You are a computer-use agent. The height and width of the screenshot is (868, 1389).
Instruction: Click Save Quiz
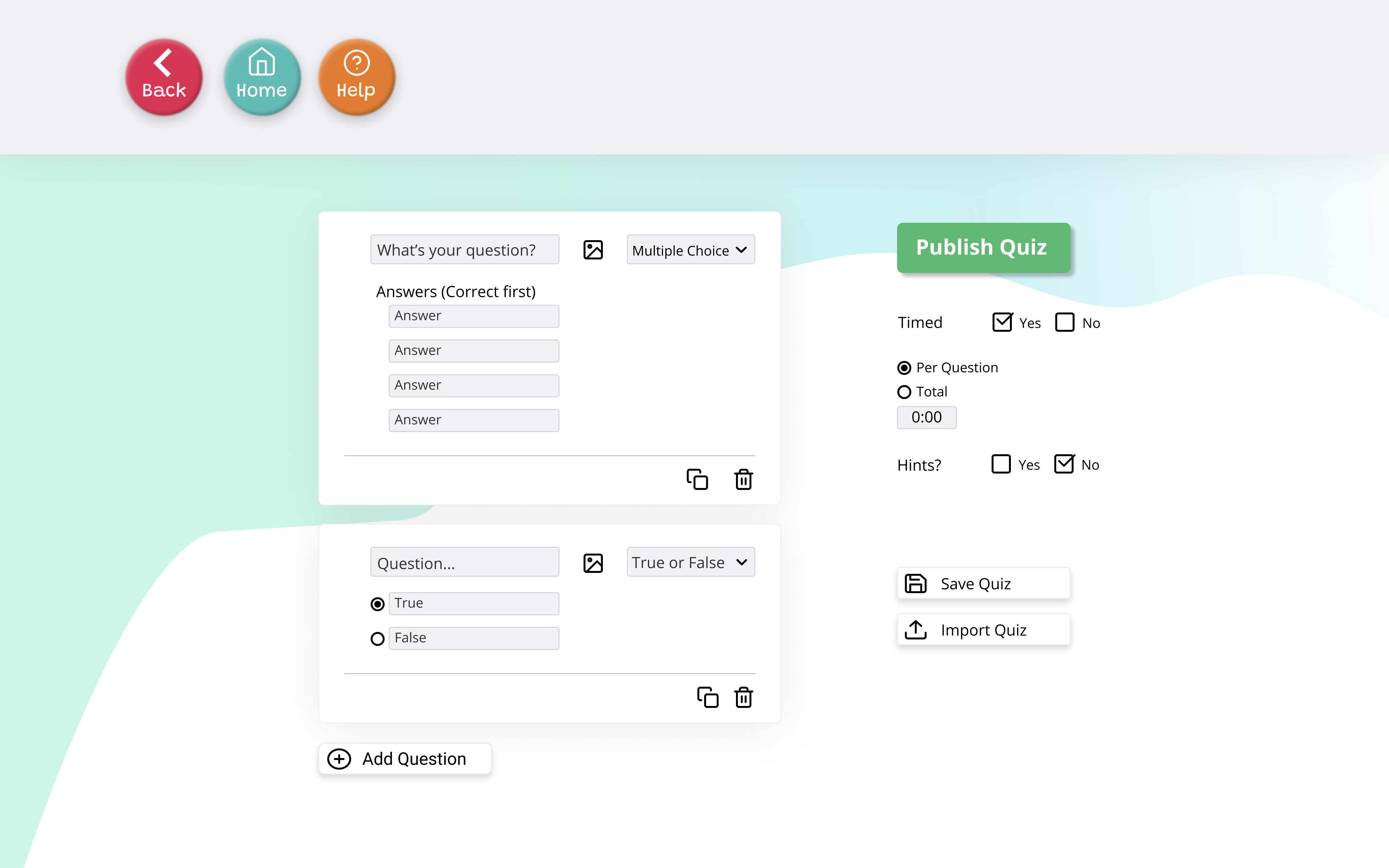(x=983, y=583)
